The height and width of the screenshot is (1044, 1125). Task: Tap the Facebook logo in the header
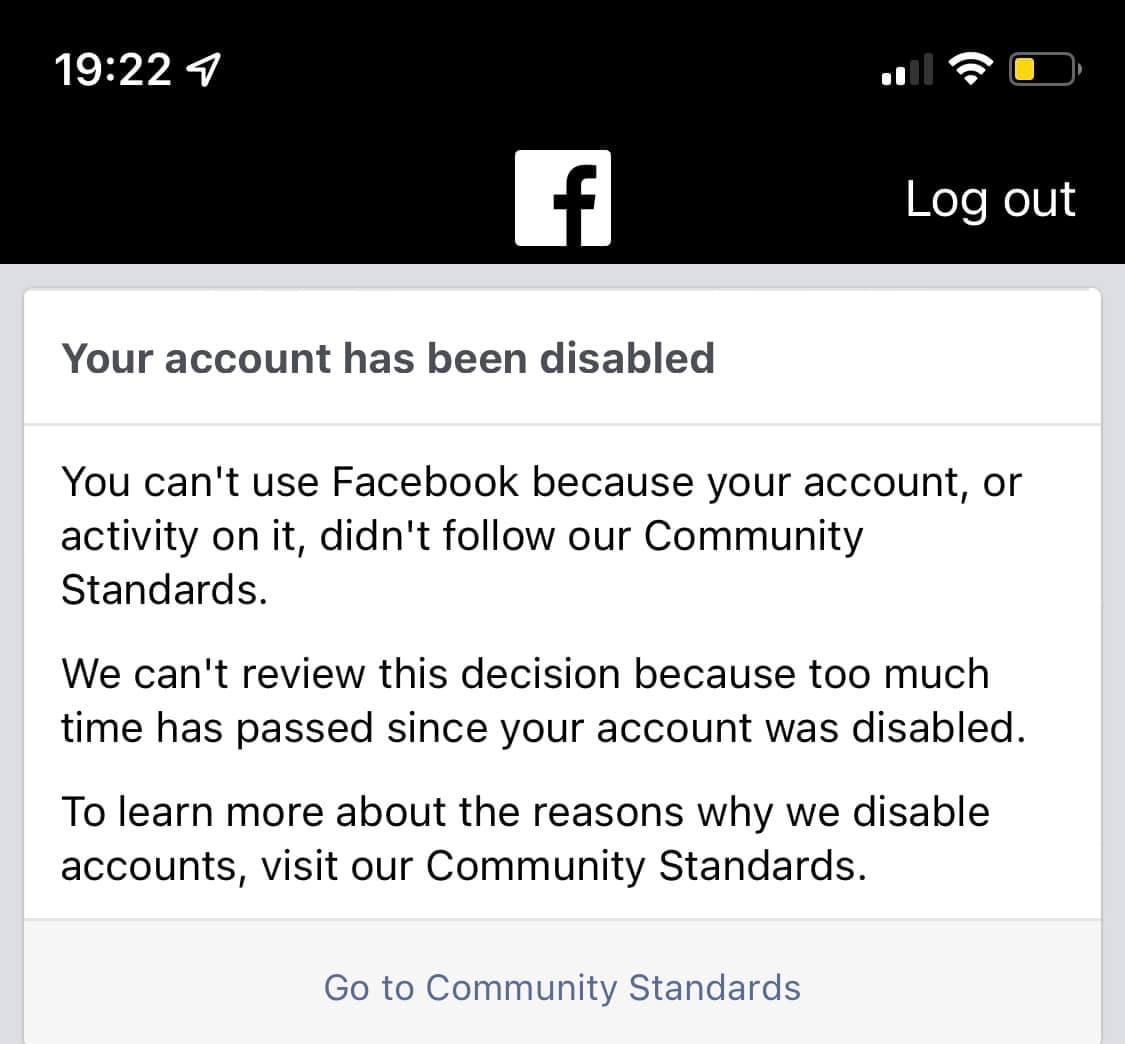click(562, 198)
